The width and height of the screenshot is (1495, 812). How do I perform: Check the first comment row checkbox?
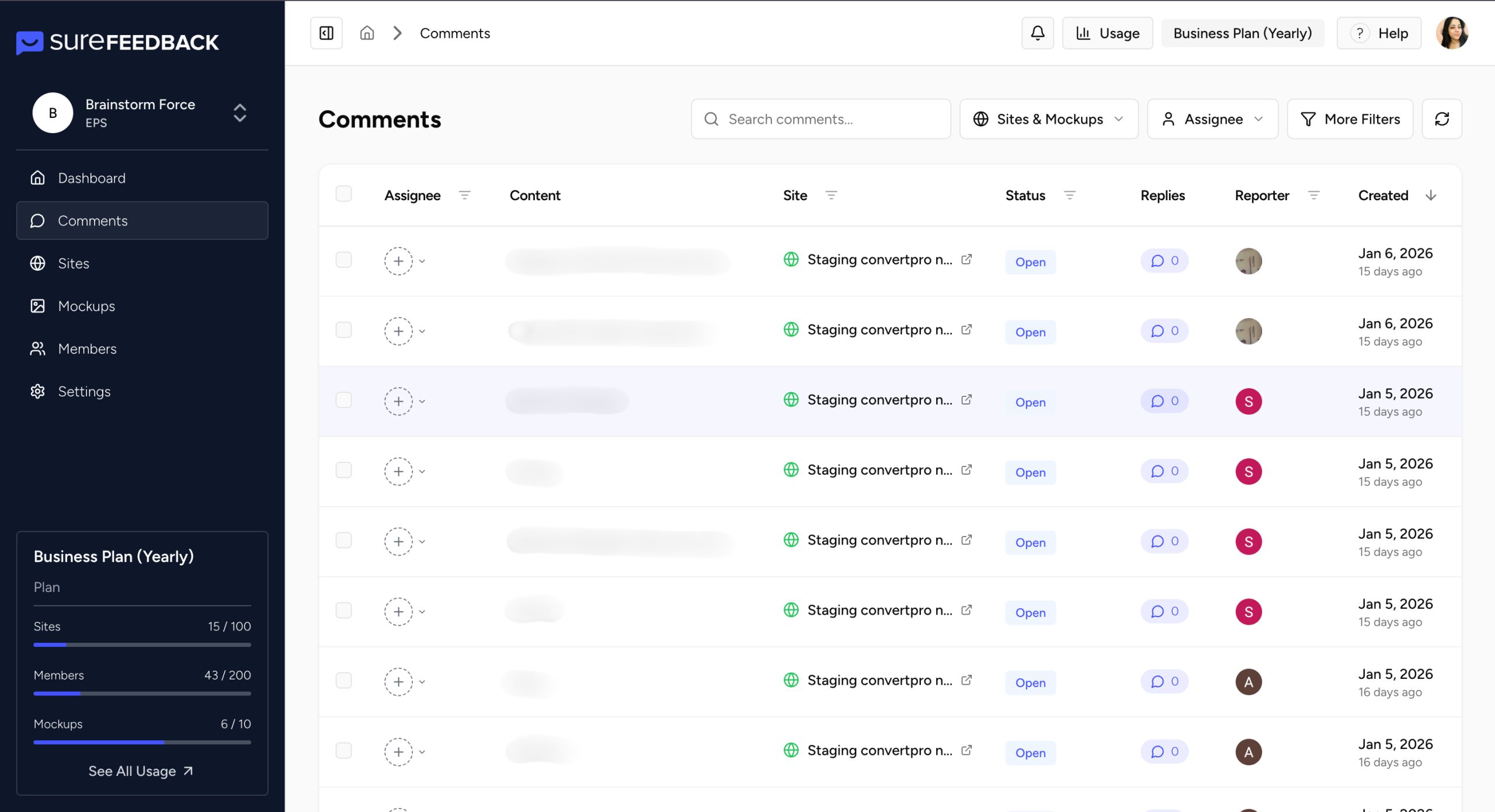(344, 260)
